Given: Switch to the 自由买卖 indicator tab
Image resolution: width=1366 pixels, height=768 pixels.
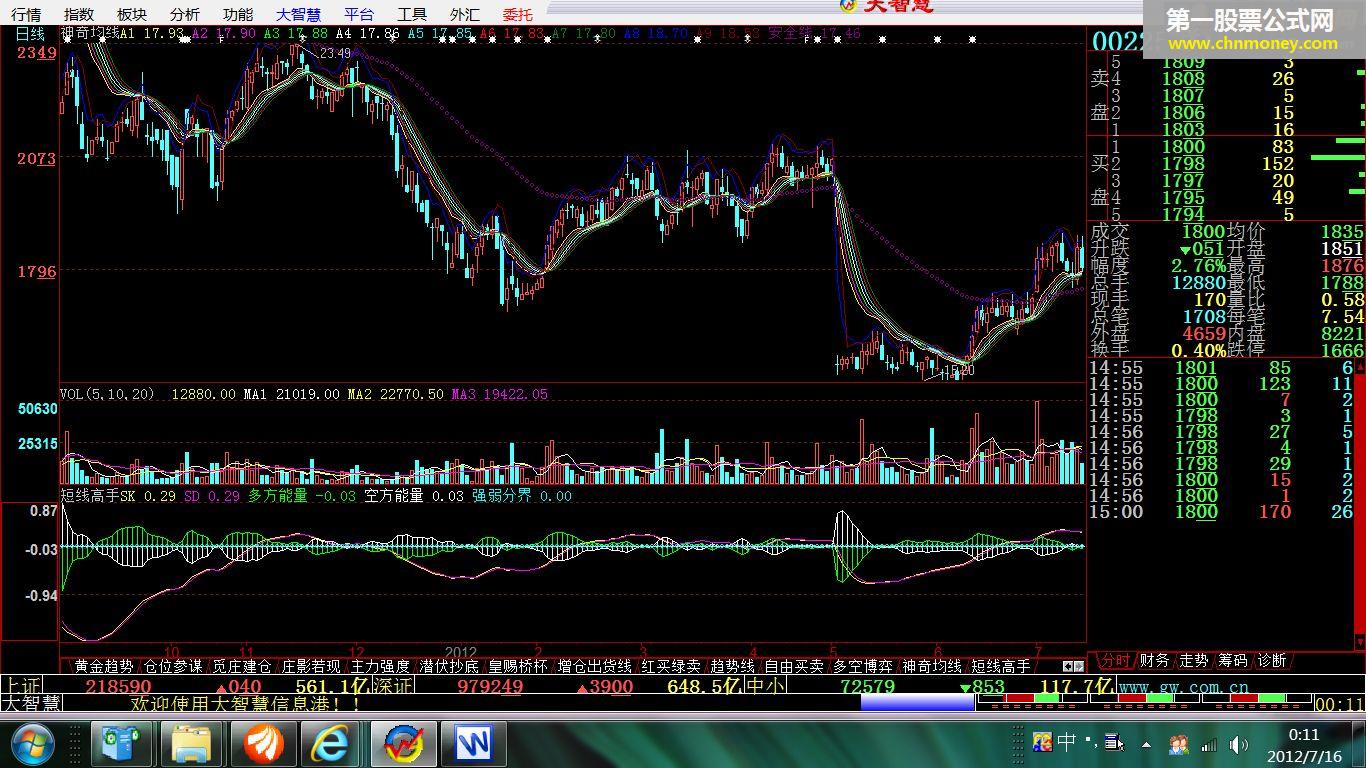Looking at the screenshot, I should pos(794,665).
